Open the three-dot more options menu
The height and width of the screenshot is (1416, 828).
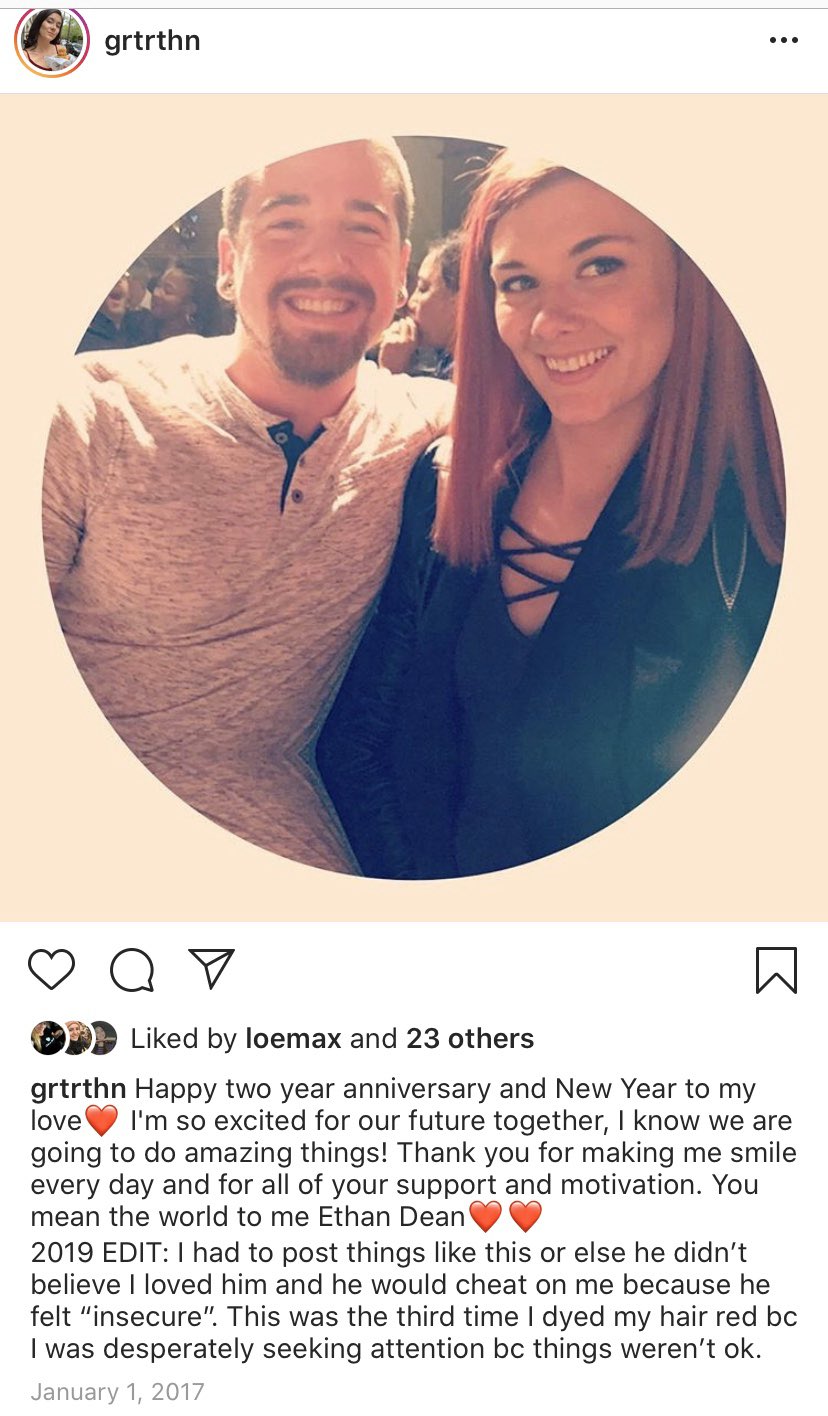pos(784,41)
